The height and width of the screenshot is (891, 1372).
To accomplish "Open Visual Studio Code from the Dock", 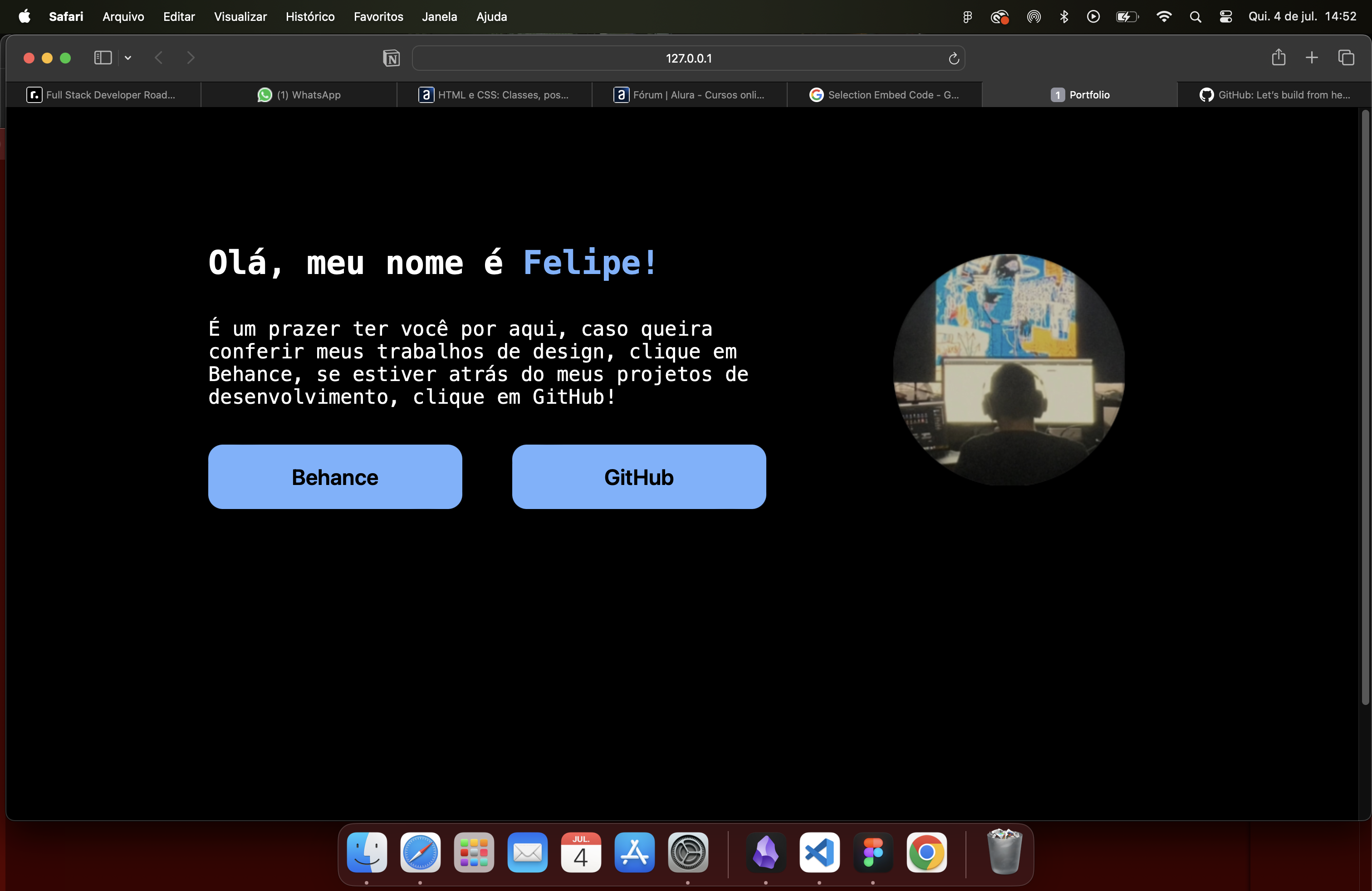I will (x=819, y=852).
